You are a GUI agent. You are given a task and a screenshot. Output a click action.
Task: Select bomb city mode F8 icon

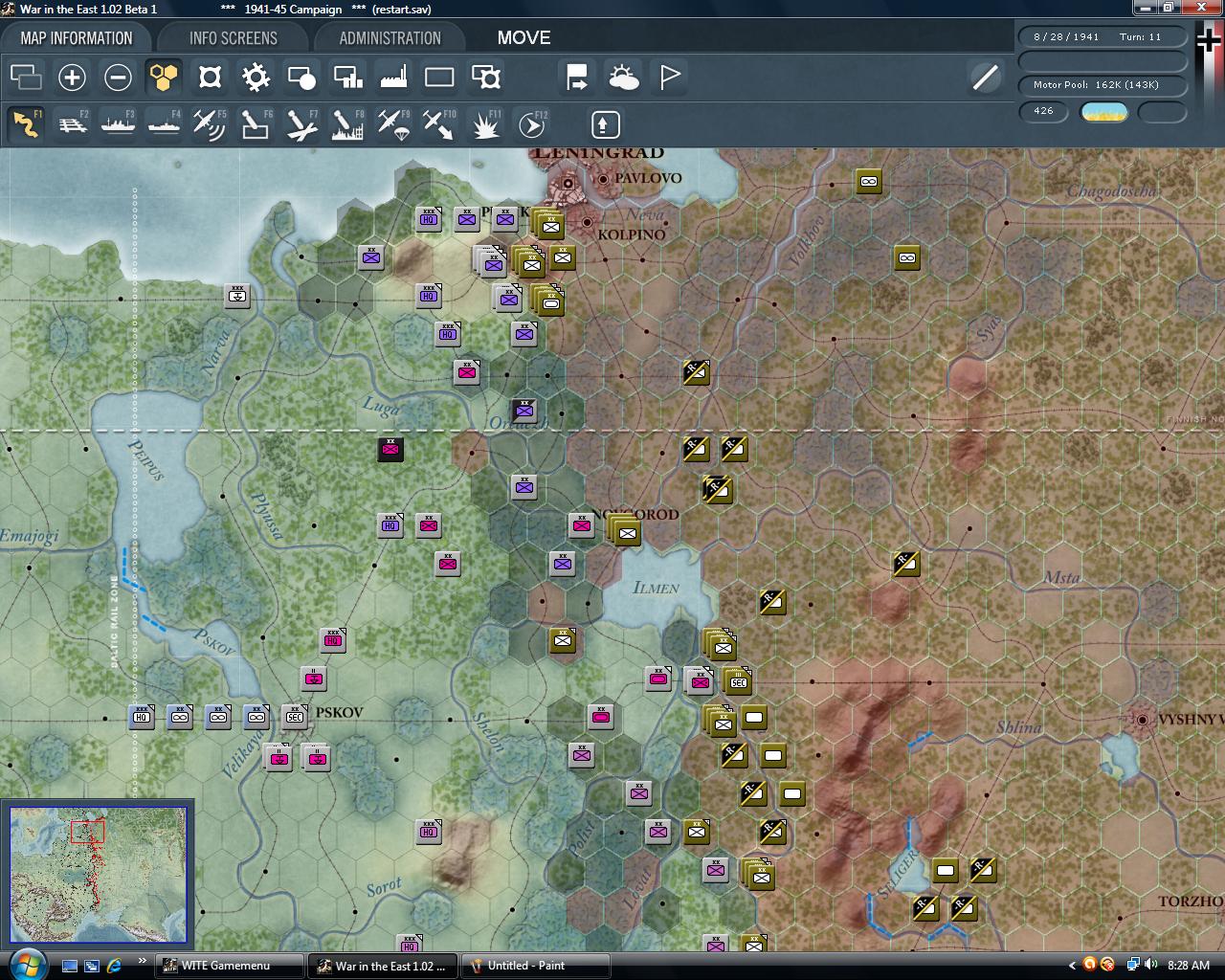tap(347, 123)
